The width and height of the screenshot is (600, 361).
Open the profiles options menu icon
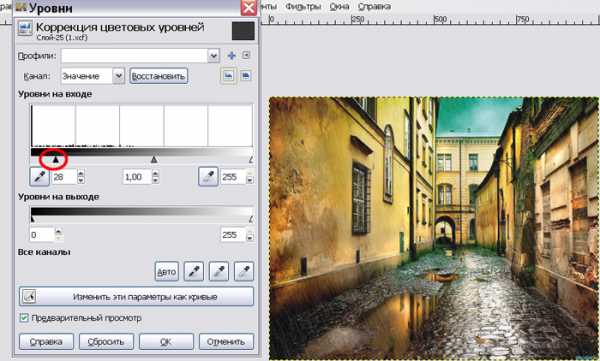(x=246, y=55)
